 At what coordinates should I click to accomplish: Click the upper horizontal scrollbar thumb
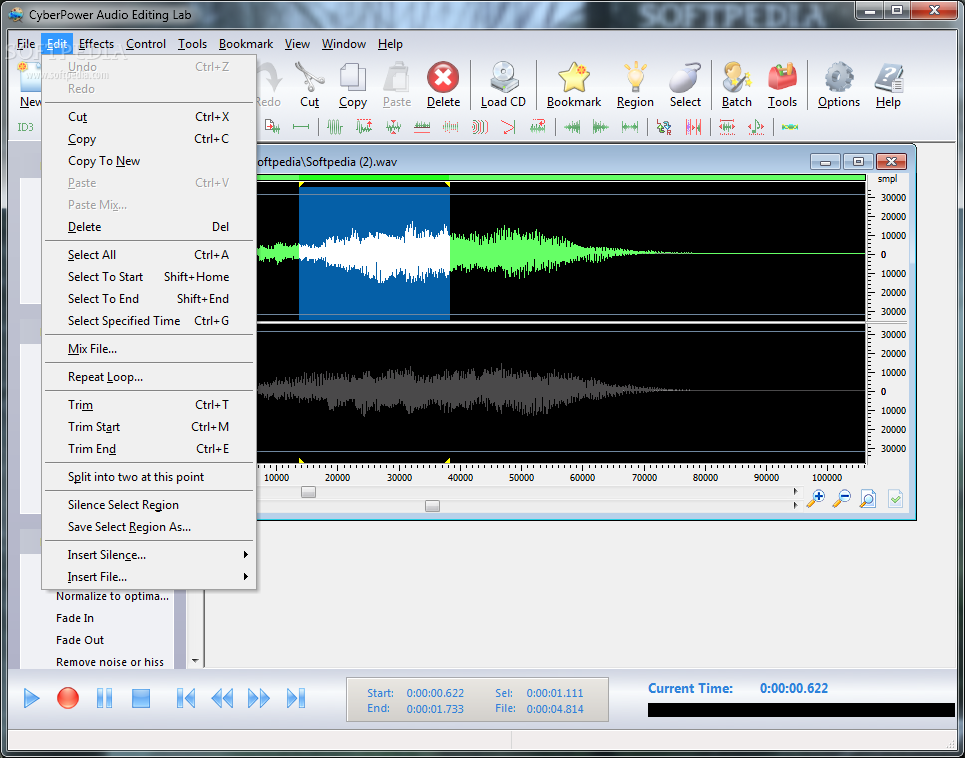pyautogui.click(x=308, y=492)
